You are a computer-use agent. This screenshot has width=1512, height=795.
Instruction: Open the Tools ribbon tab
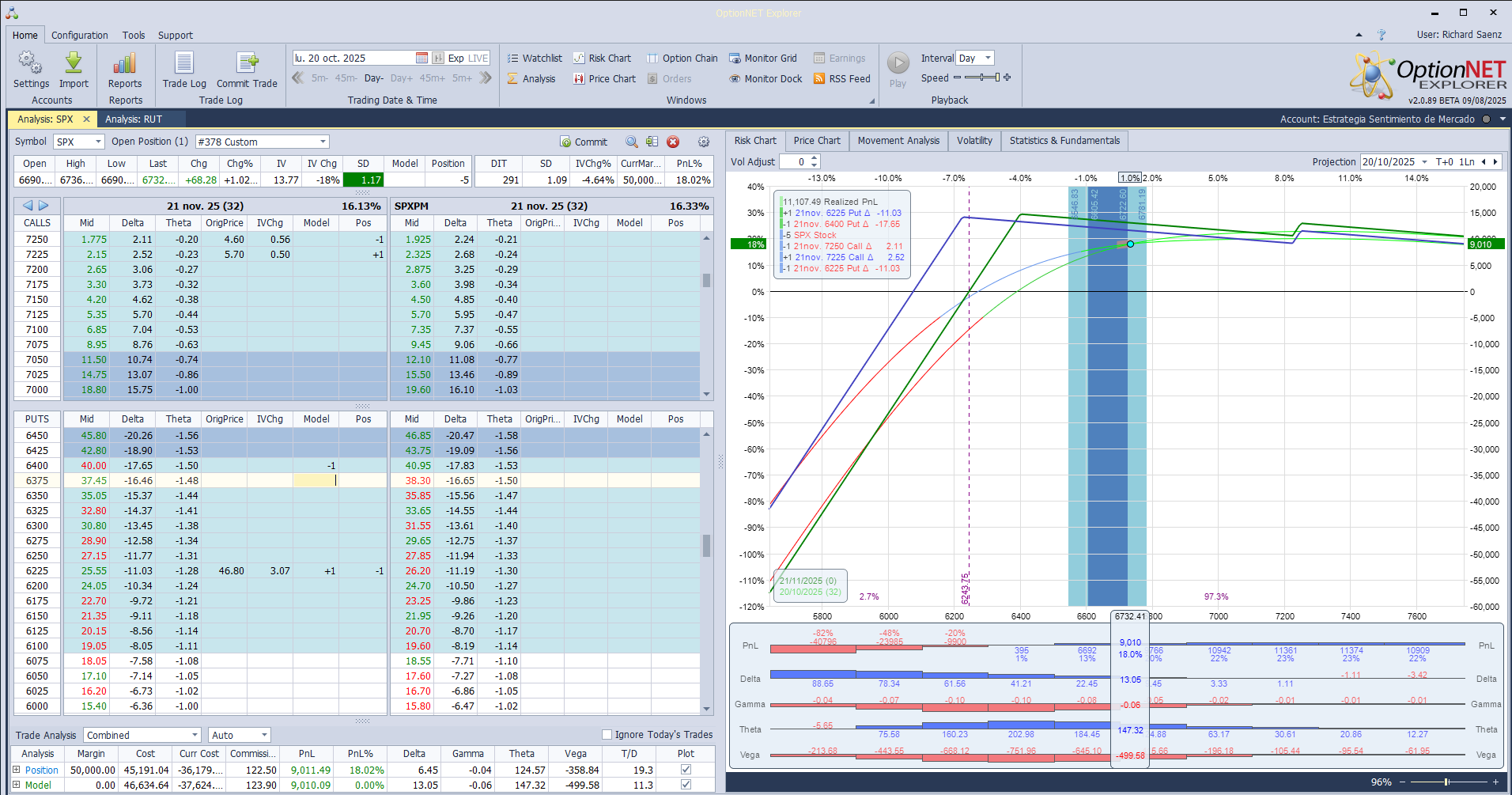pyautogui.click(x=134, y=35)
